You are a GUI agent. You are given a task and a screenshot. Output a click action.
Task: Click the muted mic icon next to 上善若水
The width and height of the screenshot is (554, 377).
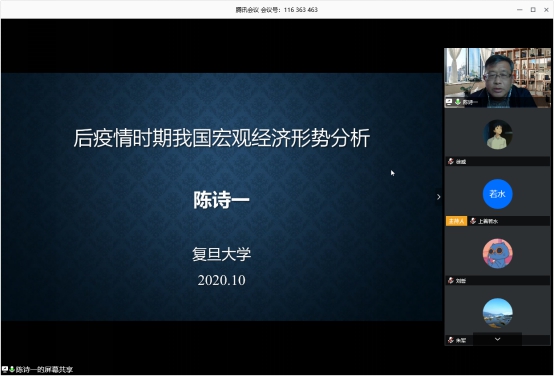[x=473, y=221]
